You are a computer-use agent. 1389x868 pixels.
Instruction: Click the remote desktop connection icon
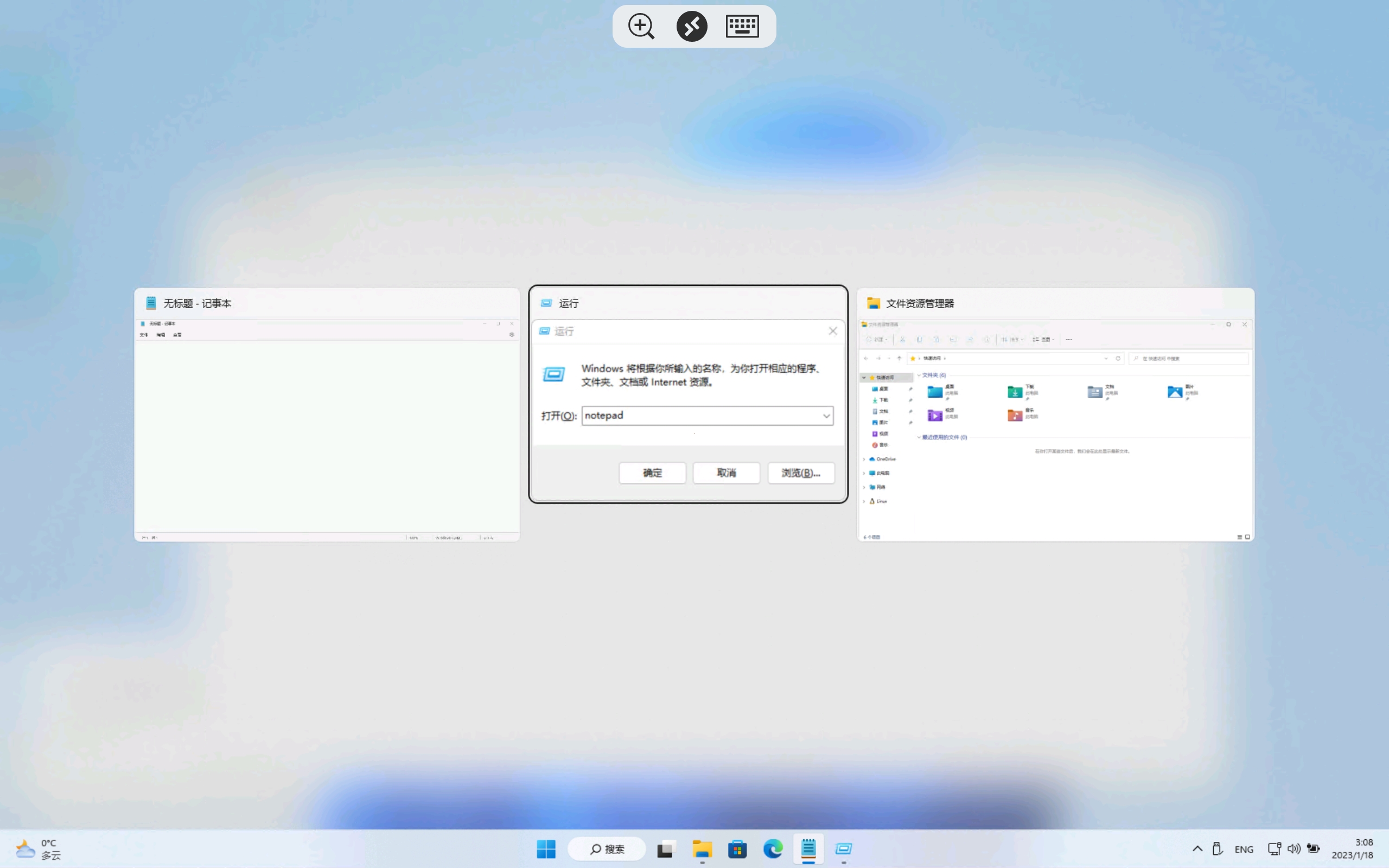coord(692,27)
